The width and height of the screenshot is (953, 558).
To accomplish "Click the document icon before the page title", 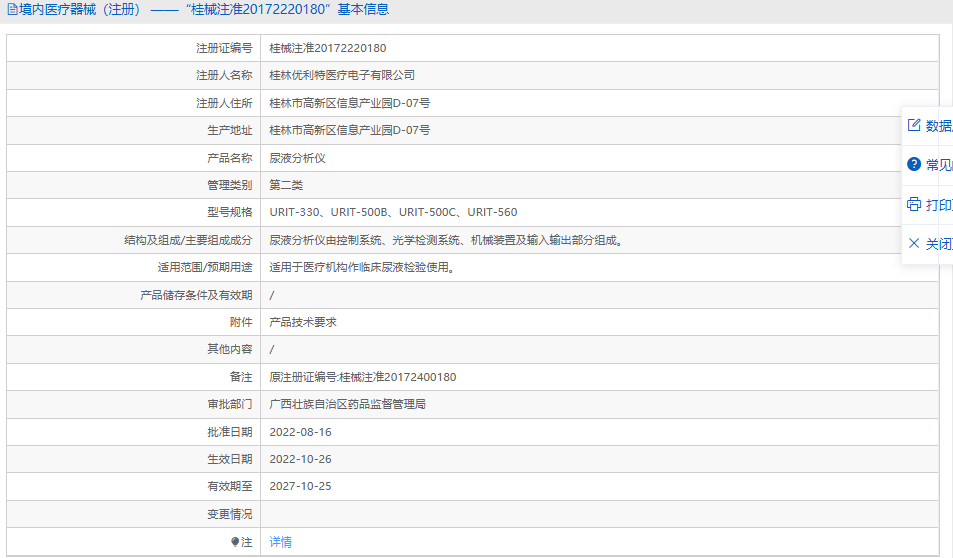I will coord(12,10).
